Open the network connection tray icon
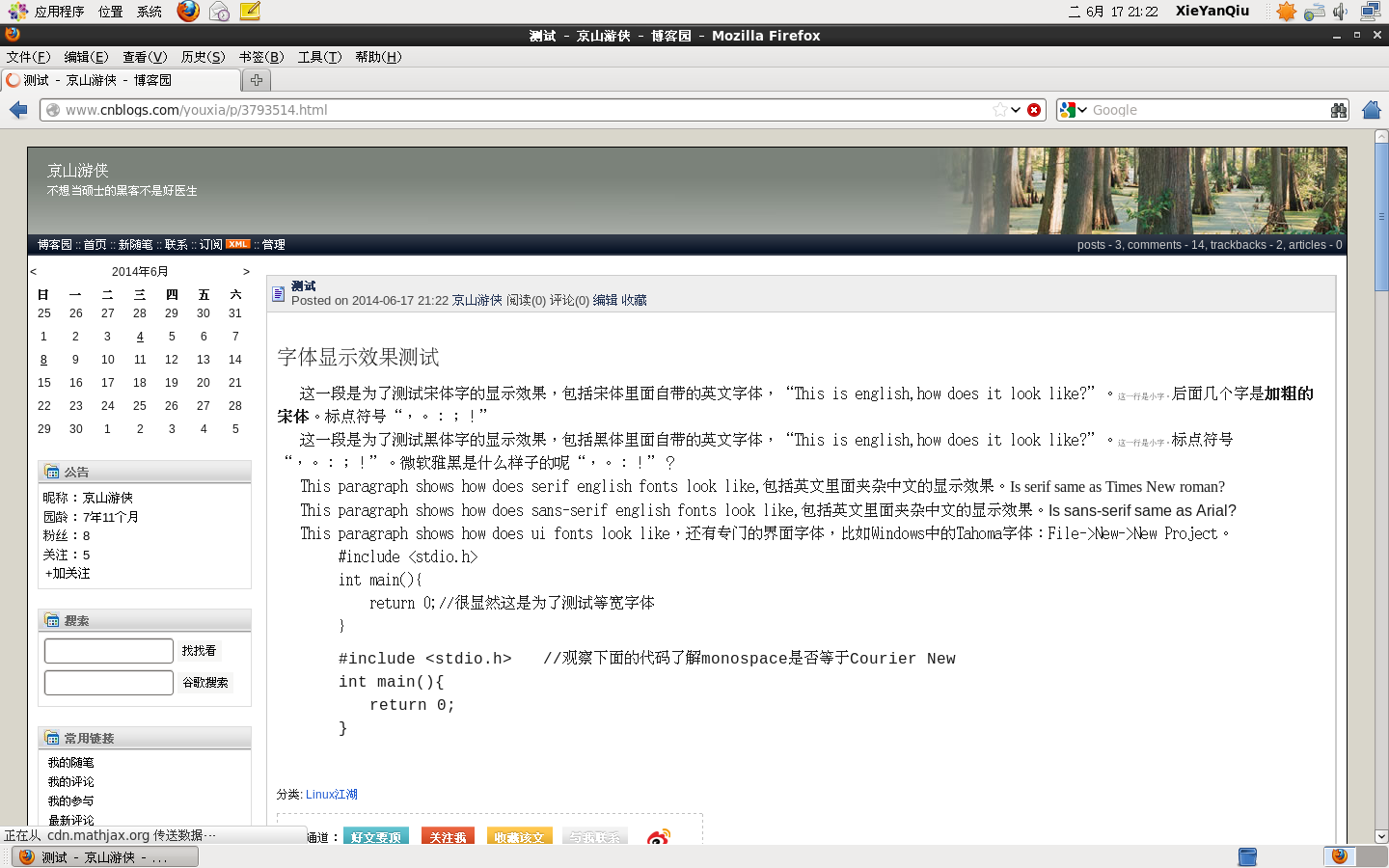 point(1371,12)
